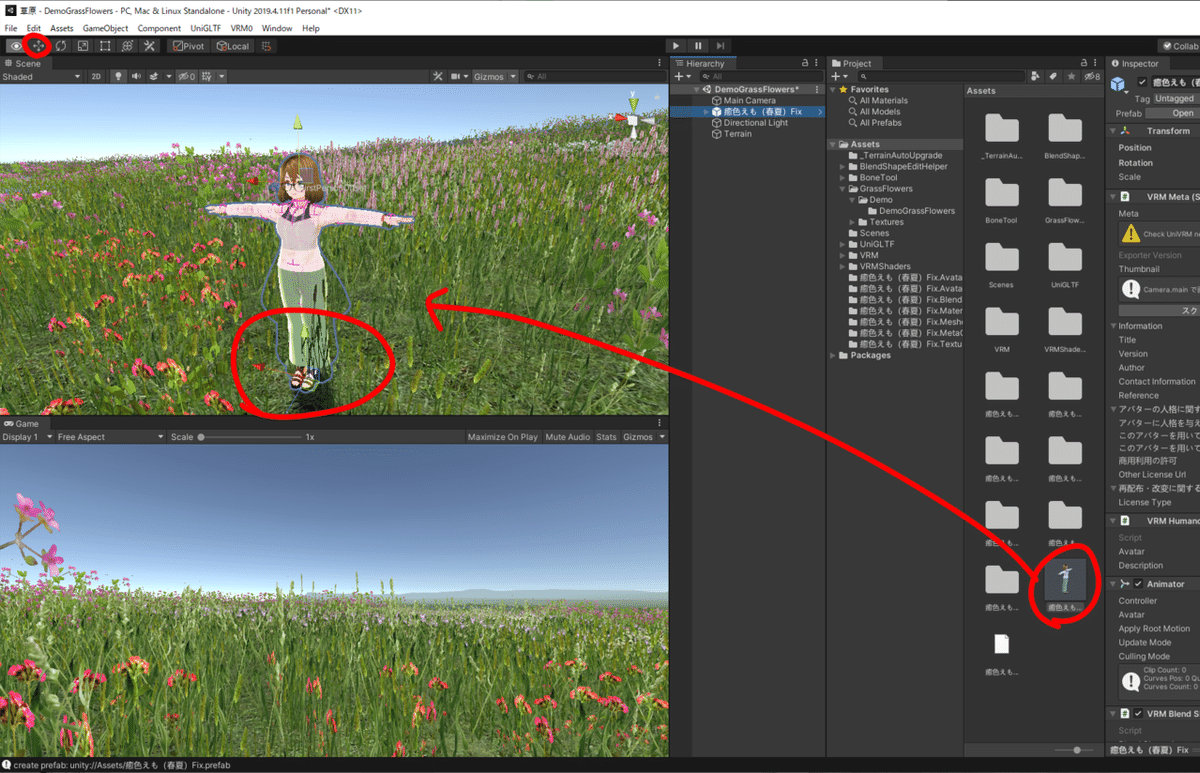
Task: Toggle Mute Audio in Game view
Action: pyautogui.click(x=567, y=437)
